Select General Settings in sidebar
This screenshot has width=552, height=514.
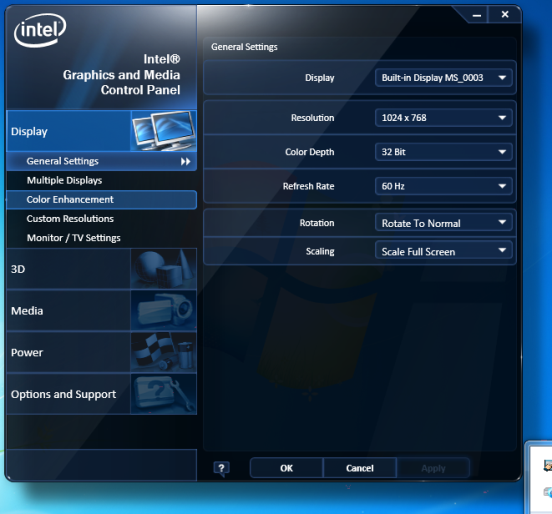pyautogui.click(x=101, y=161)
